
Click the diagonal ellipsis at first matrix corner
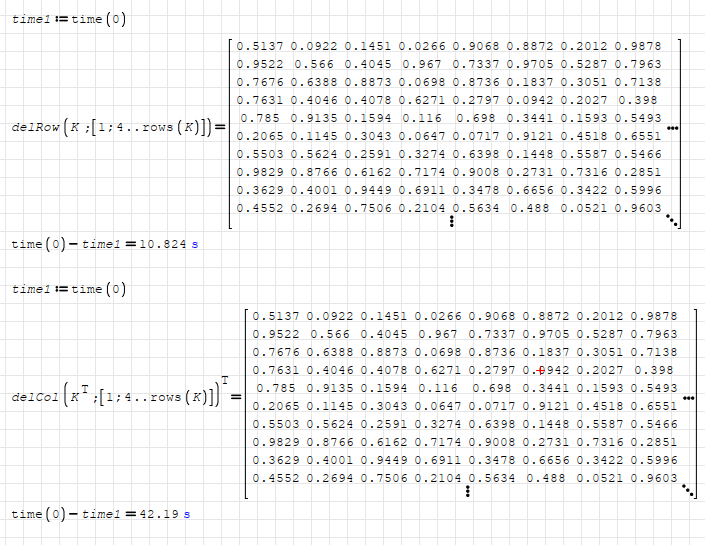point(671,221)
